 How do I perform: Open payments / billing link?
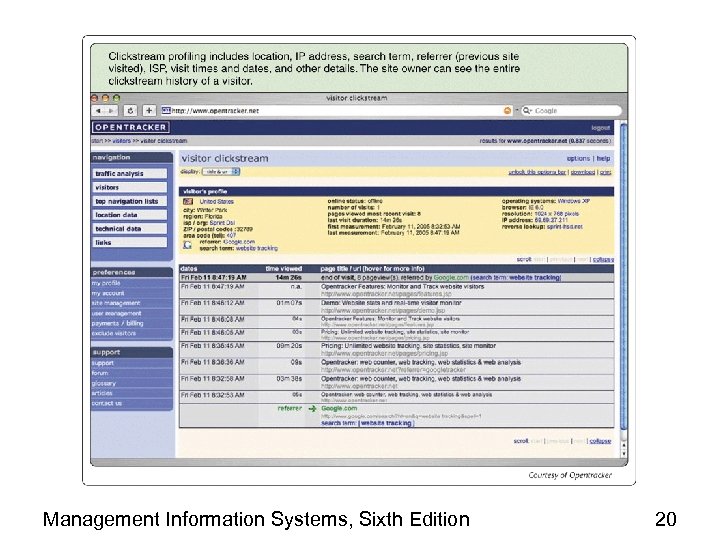tap(118, 324)
